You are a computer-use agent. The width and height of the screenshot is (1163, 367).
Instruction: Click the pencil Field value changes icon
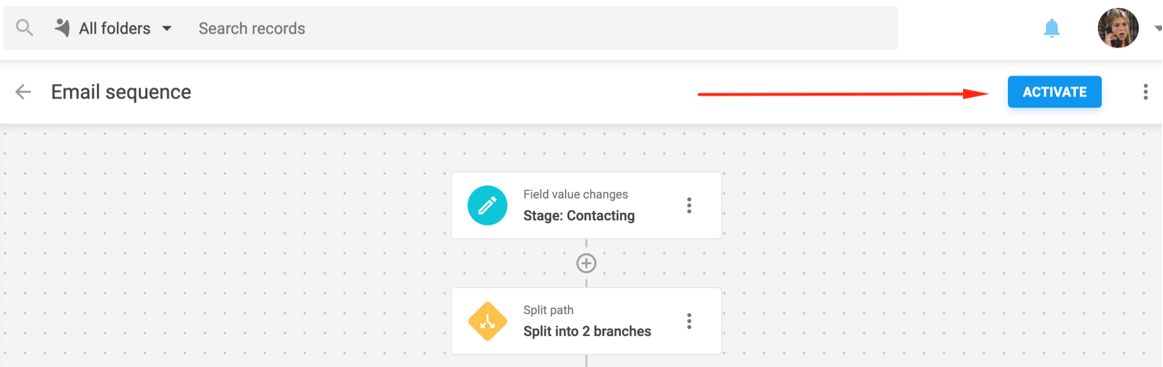487,205
